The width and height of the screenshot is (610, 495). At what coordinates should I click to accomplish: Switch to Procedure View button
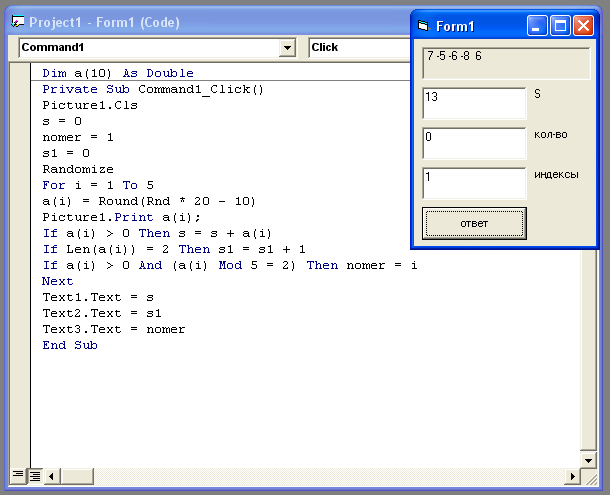(18, 475)
